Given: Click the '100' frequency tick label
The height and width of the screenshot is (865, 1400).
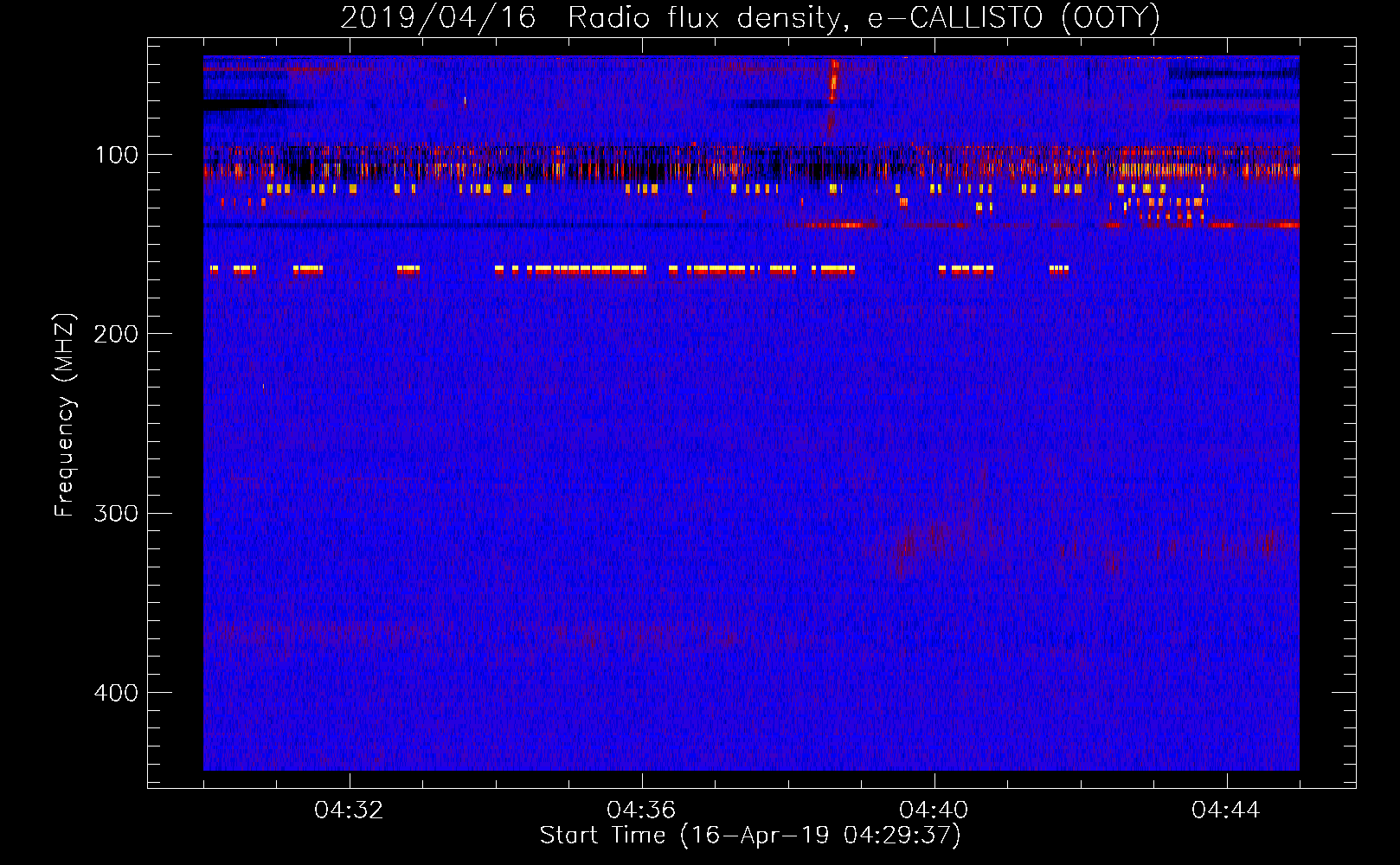Looking at the screenshot, I should tap(117, 155).
